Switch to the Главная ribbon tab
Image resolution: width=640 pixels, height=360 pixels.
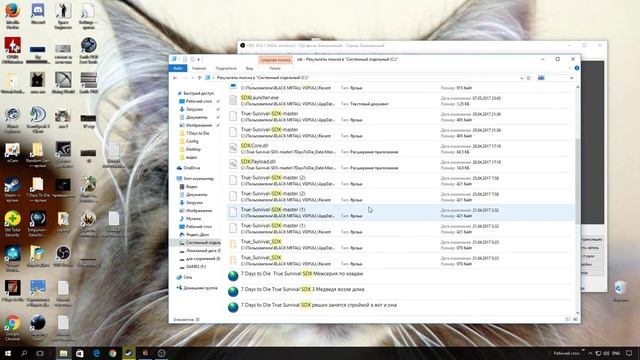(x=199, y=68)
